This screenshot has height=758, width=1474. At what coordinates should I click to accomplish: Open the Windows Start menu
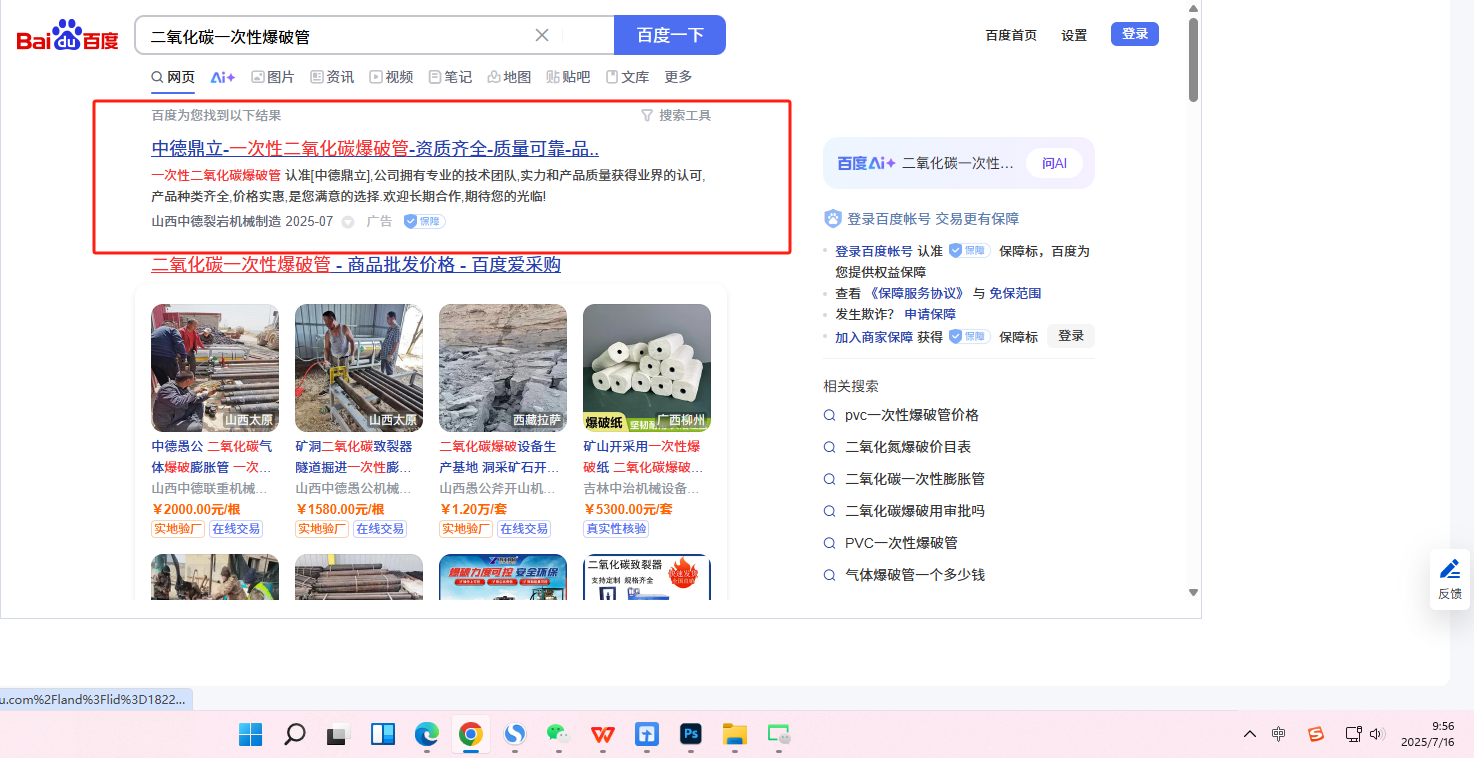[x=250, y=735]
